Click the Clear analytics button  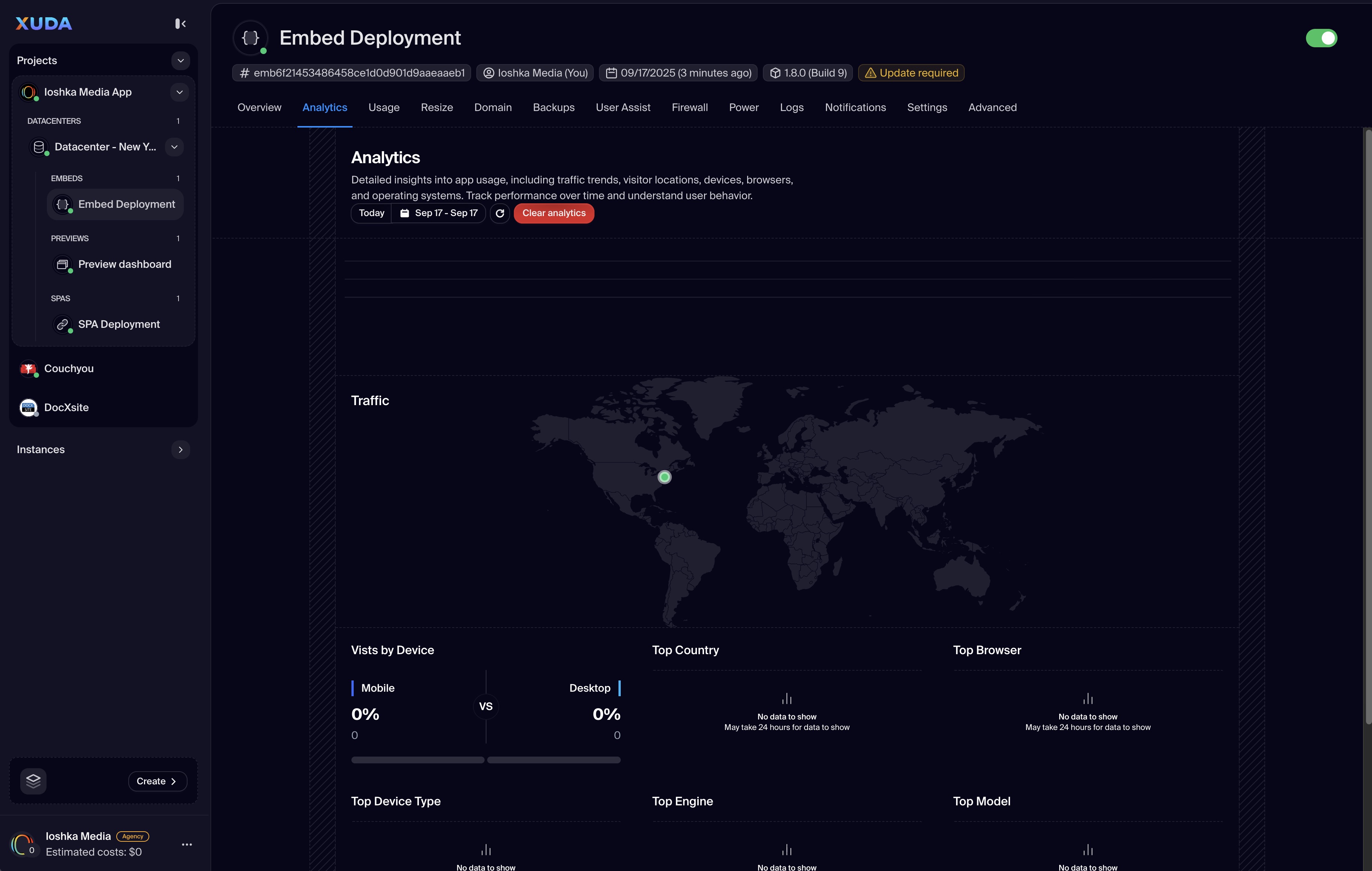coord(553,213)
